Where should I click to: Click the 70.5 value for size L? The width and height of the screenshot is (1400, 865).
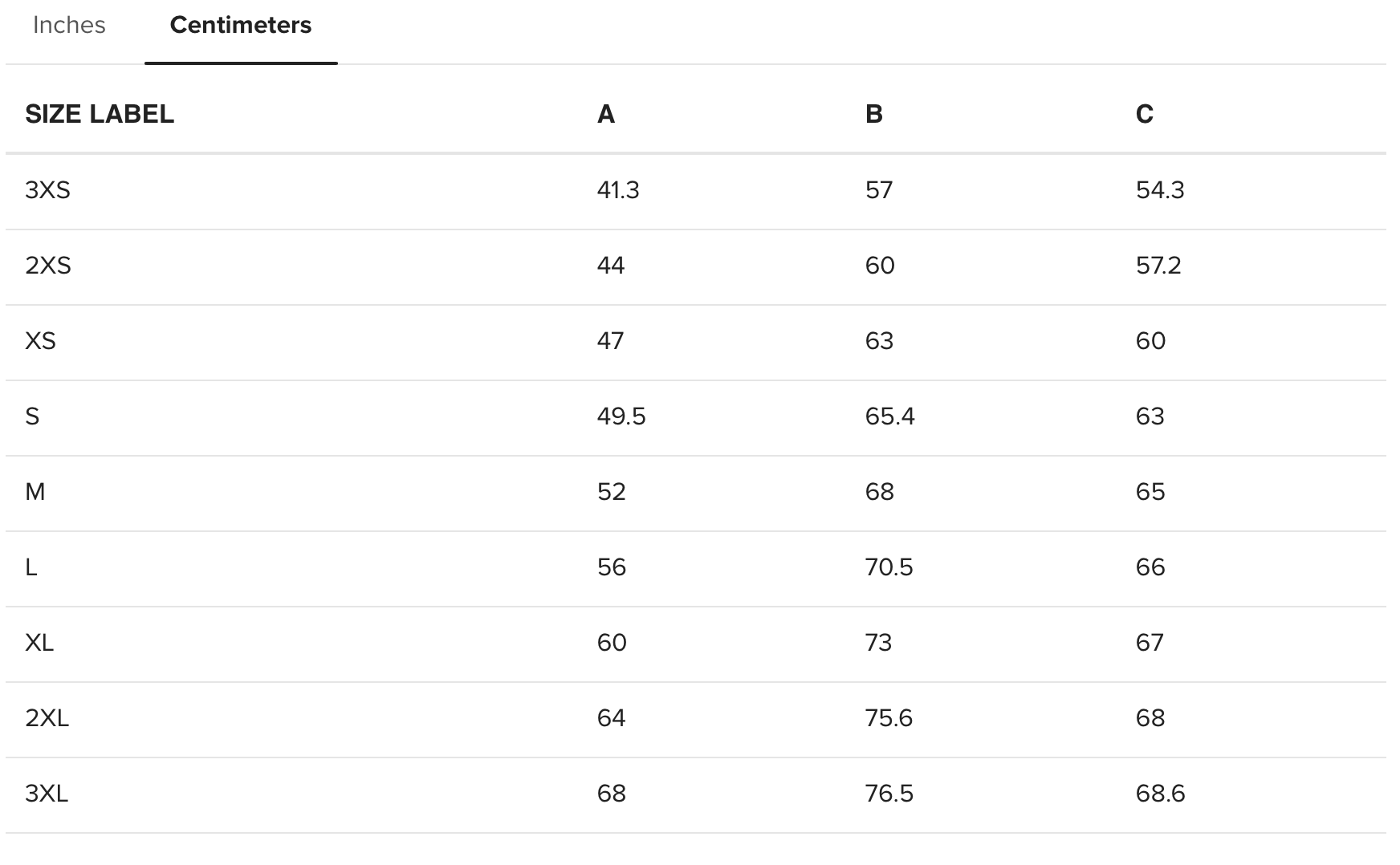click(x=889, y=567)
